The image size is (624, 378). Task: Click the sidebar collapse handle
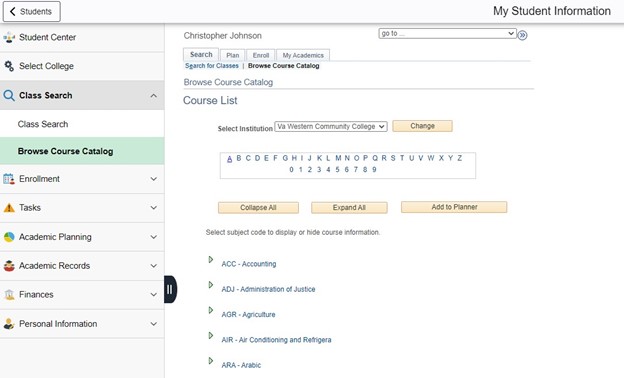pos(170,289)
